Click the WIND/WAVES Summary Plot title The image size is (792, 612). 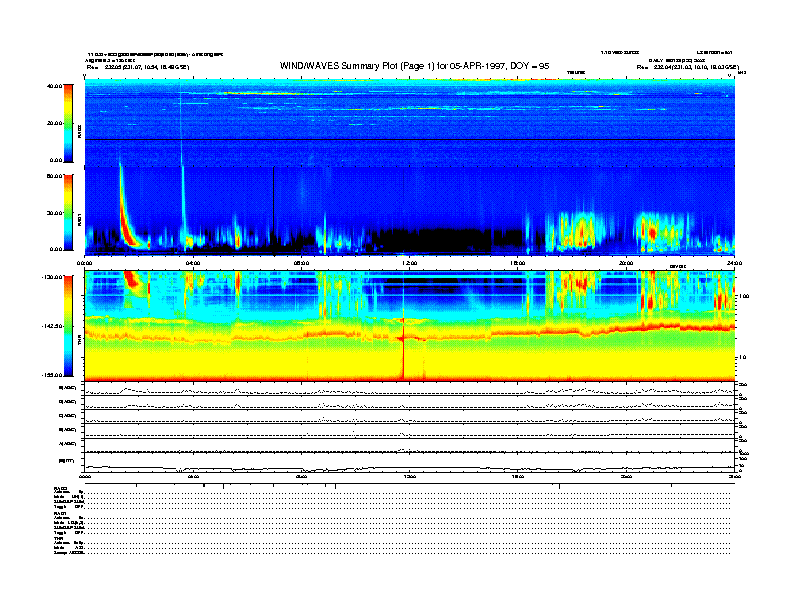coord(415,66)
